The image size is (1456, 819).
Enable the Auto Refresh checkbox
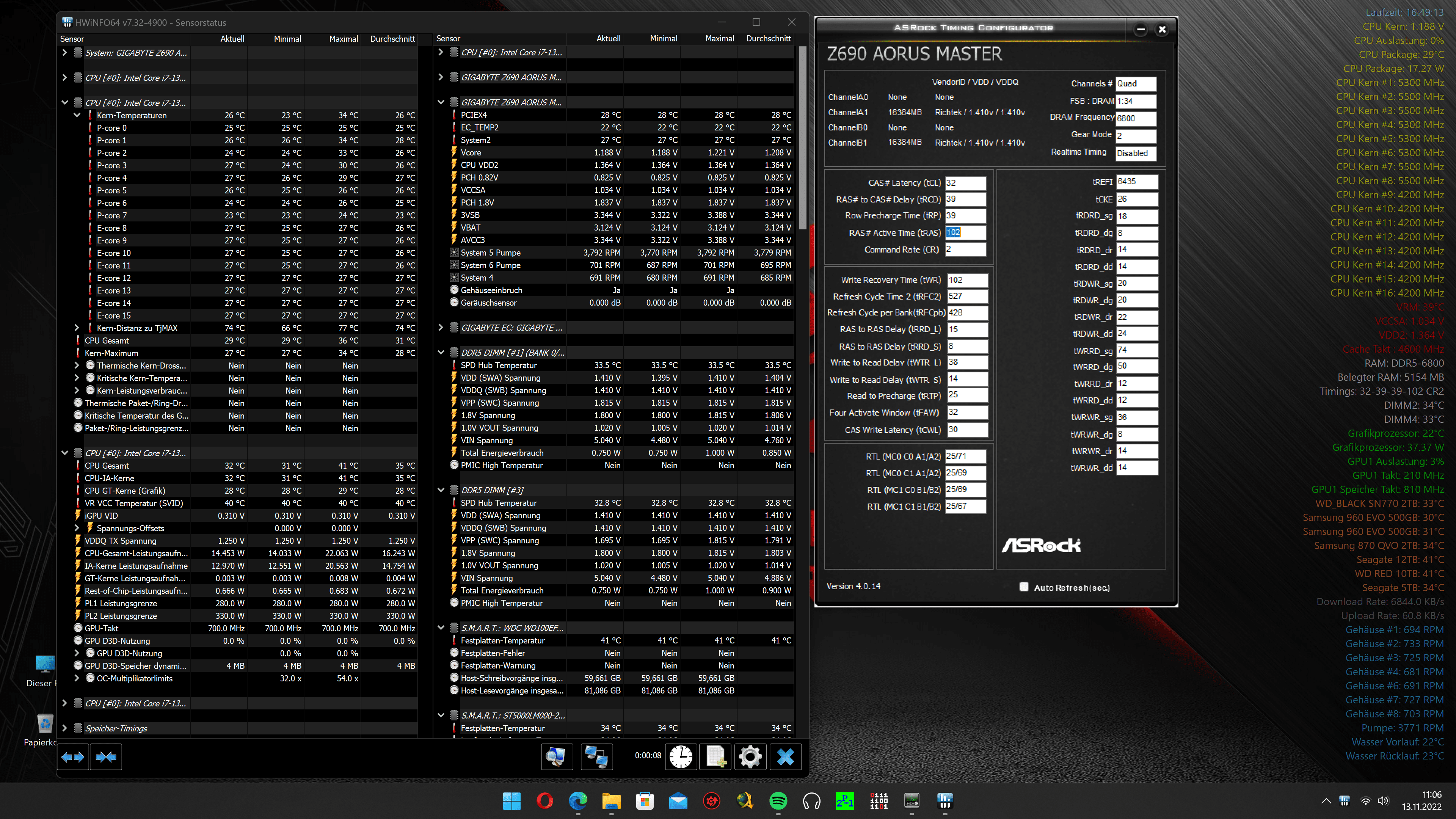[1024, 587]
